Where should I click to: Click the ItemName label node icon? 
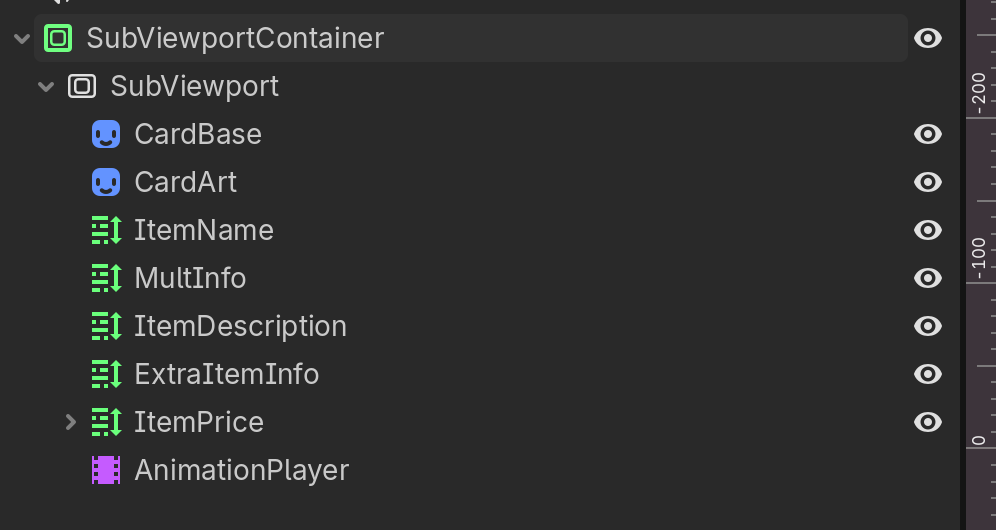(x=106, y=230)
